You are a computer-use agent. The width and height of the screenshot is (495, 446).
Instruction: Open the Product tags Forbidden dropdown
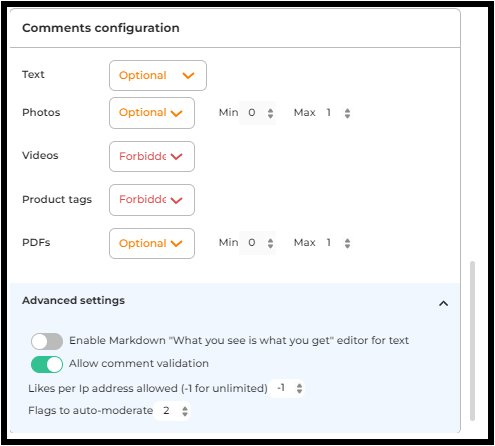tap(152, 200)
